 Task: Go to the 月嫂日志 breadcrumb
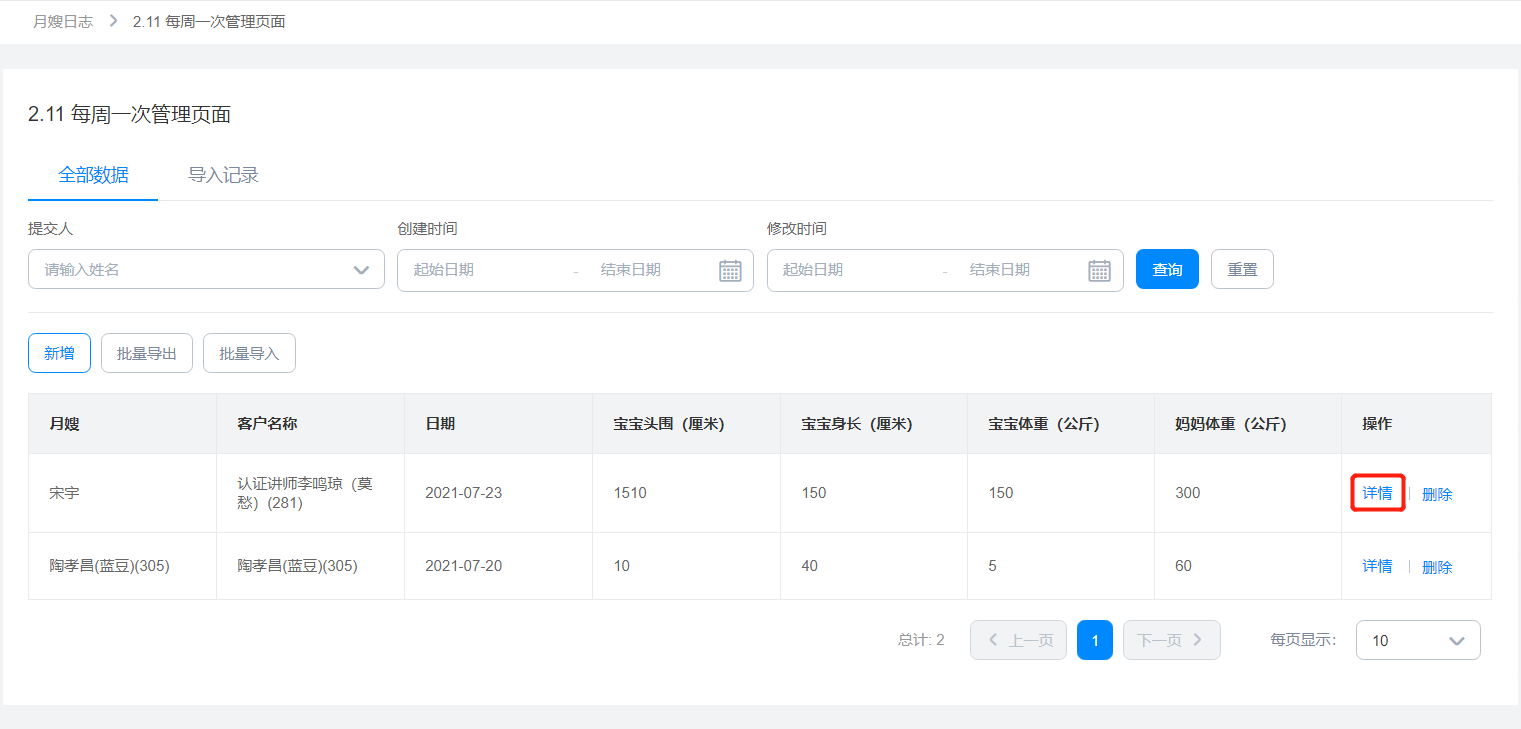tap(63, 21)
